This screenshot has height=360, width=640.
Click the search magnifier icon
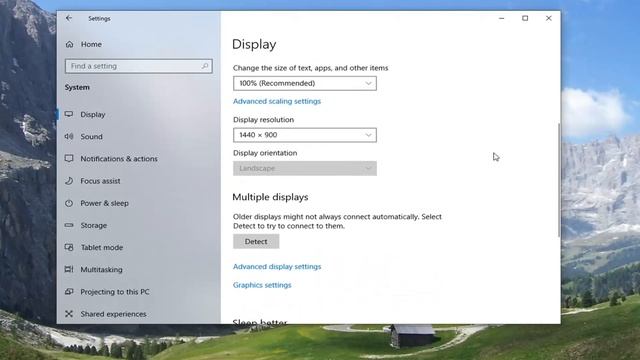pyautogui.click(x=205, y=66)
